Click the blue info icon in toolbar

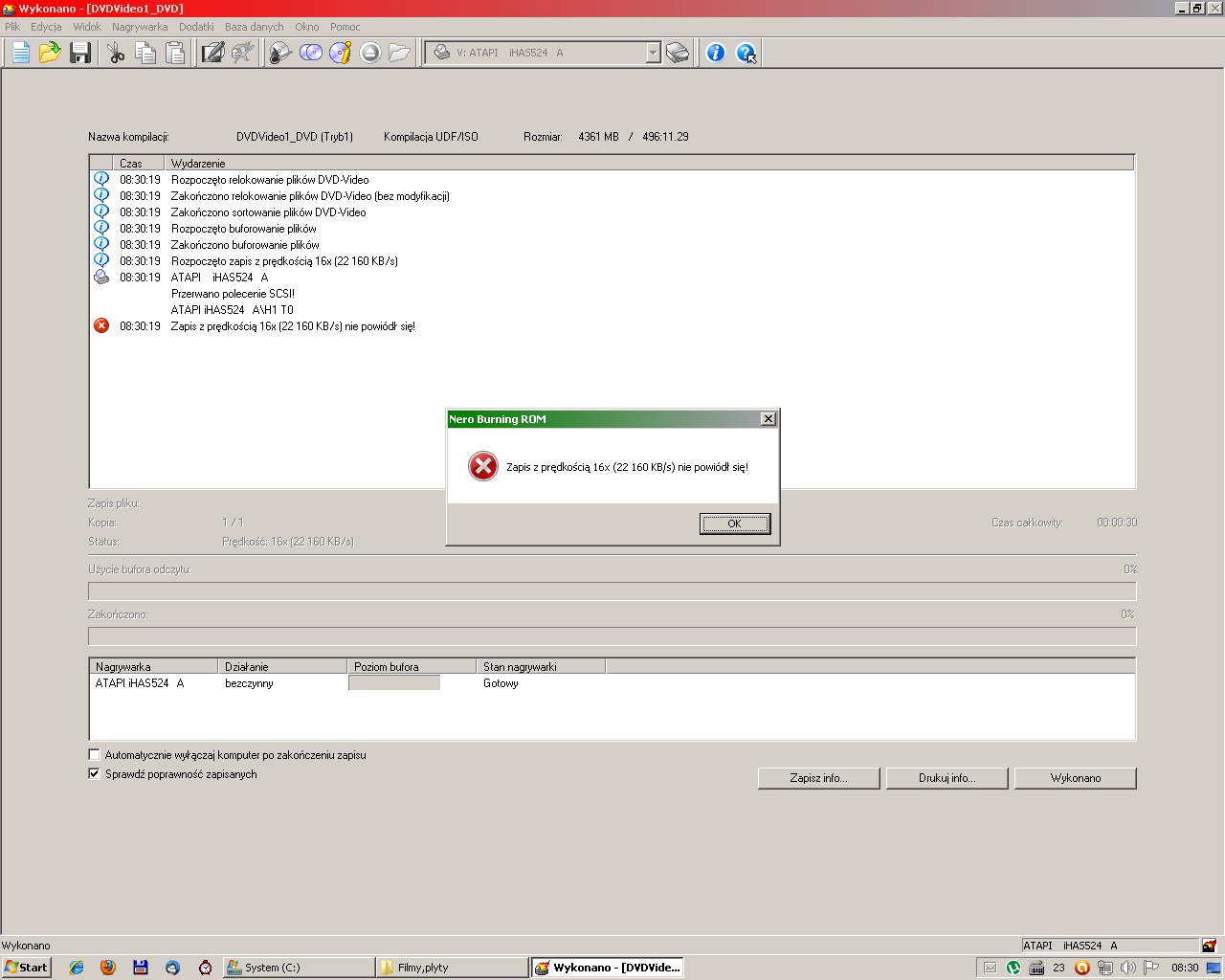tap(715, 53)
